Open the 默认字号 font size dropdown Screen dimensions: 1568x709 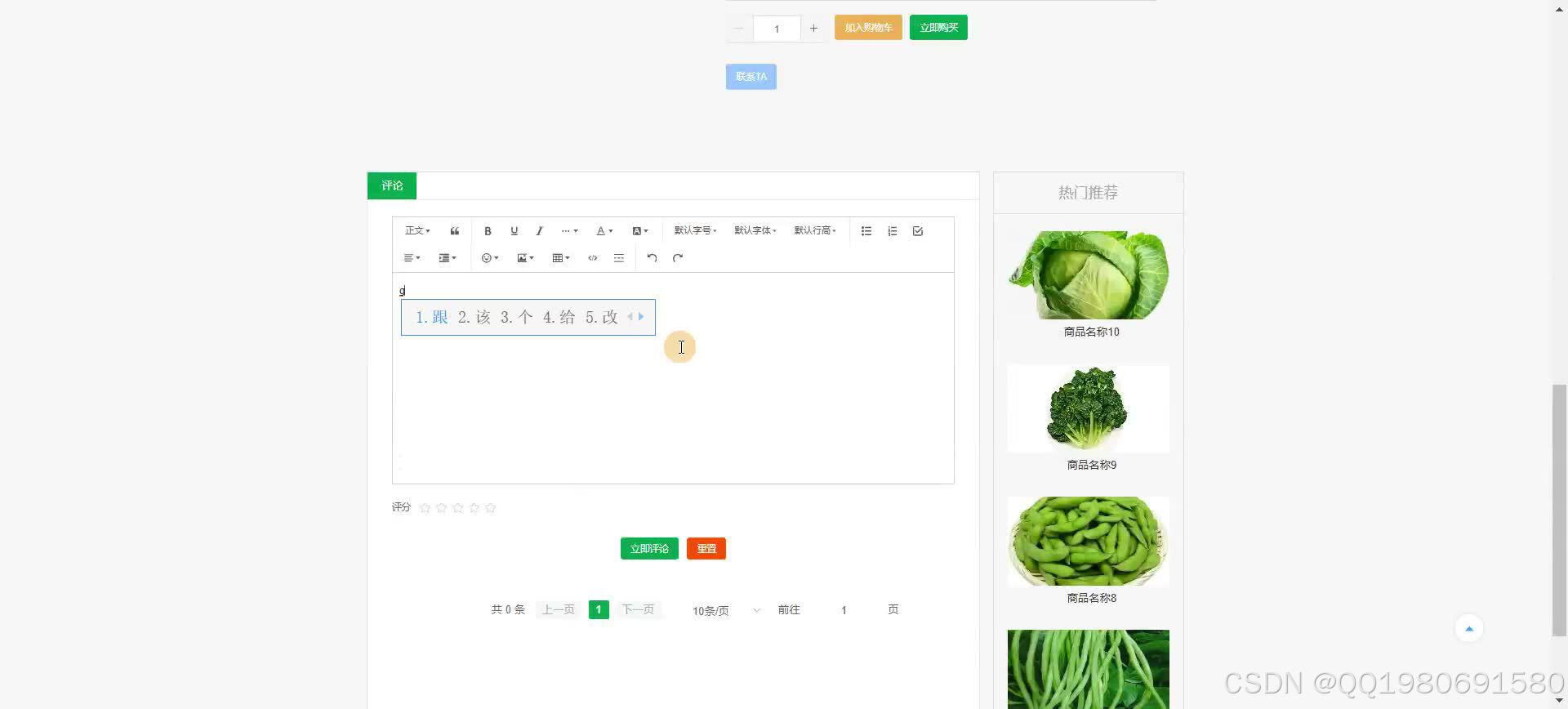695,231
